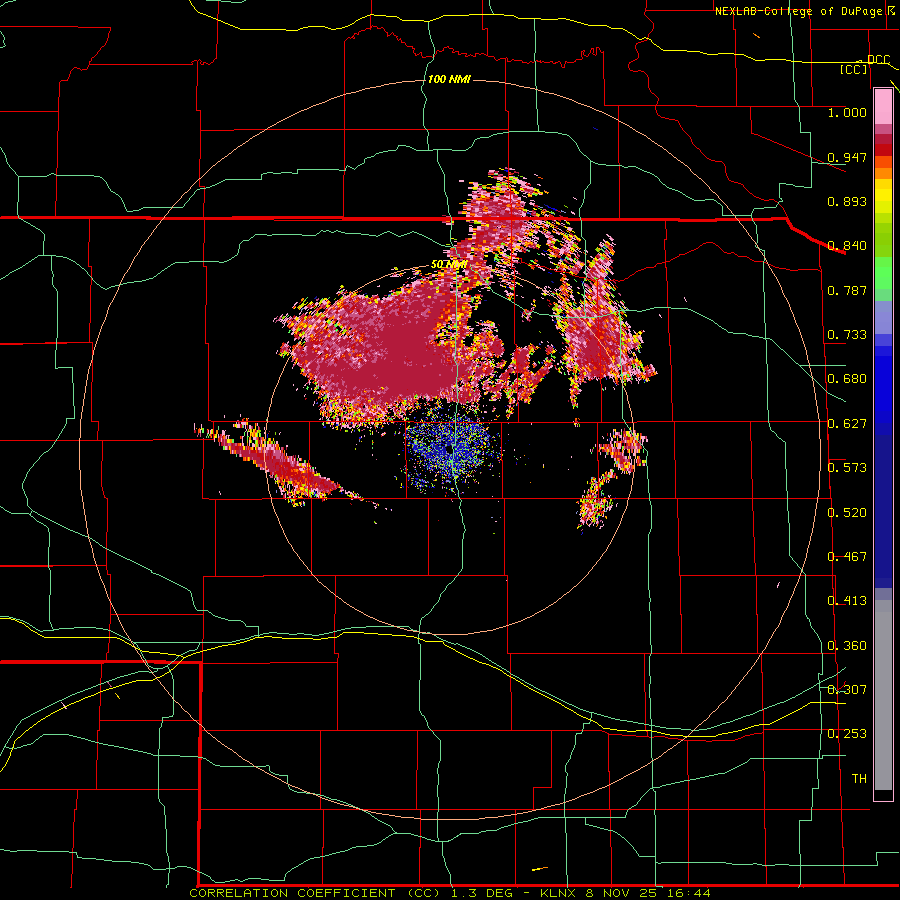The image size is (900, 900).
Task: Click the CORRELATION COEFFICIENT caption text
Action: pos(292,893)
